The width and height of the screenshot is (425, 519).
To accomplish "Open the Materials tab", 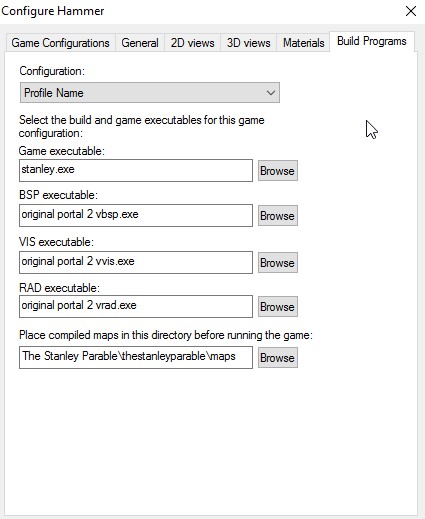I will [x=303, y=43].
